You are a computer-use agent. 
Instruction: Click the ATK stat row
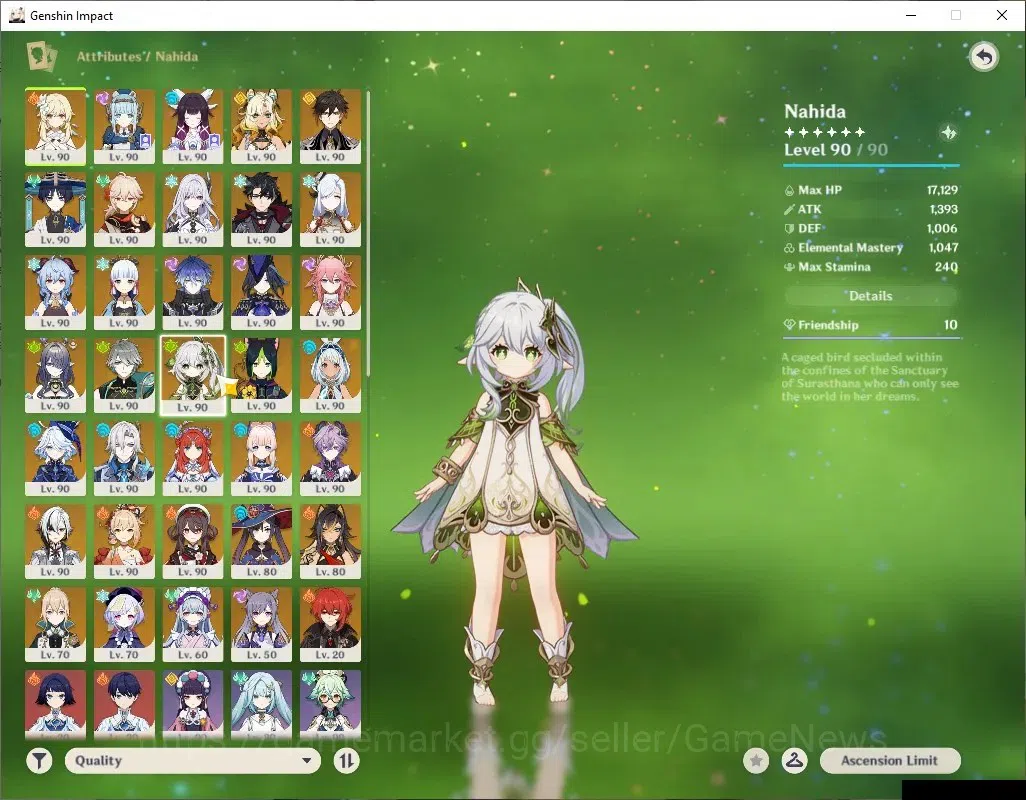click(871, 209)
